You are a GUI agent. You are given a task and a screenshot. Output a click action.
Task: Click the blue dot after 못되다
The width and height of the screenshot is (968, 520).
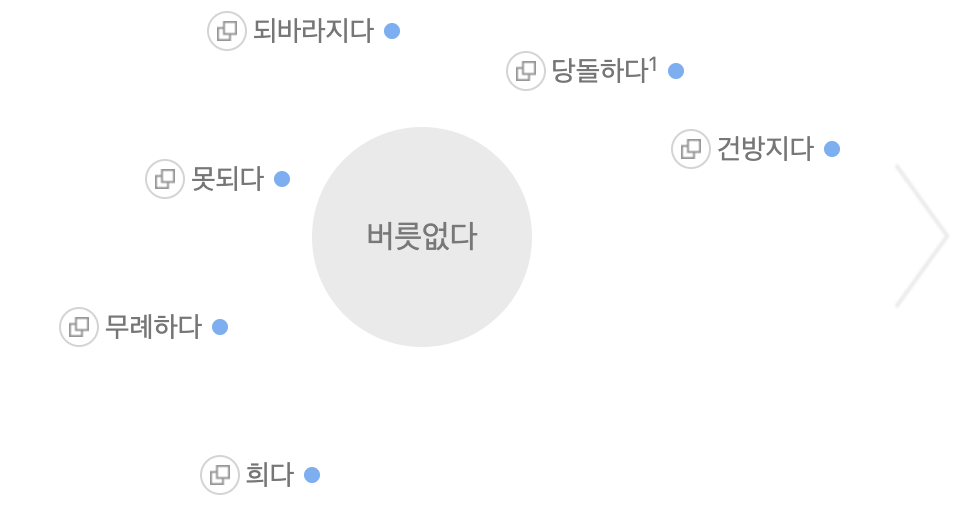click(282, 179)
